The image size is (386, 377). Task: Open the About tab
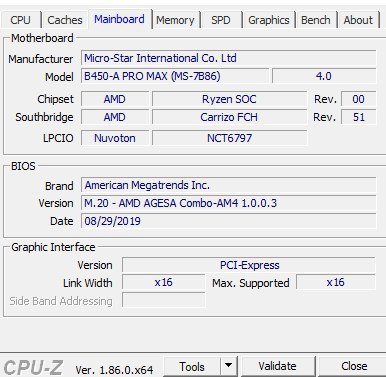(358, 20)
